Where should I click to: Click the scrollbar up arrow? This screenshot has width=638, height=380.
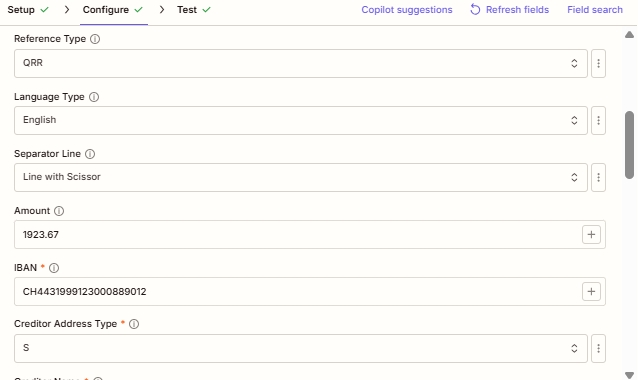coord(629,35)
